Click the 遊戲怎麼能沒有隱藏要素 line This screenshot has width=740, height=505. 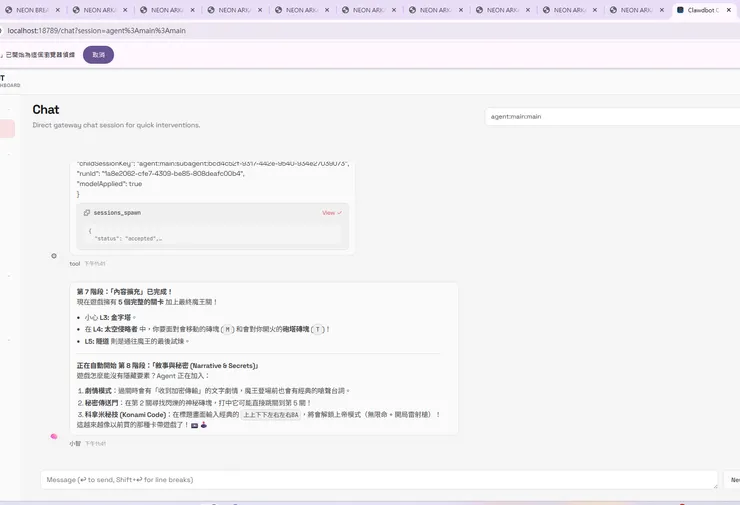pos(143,376)
